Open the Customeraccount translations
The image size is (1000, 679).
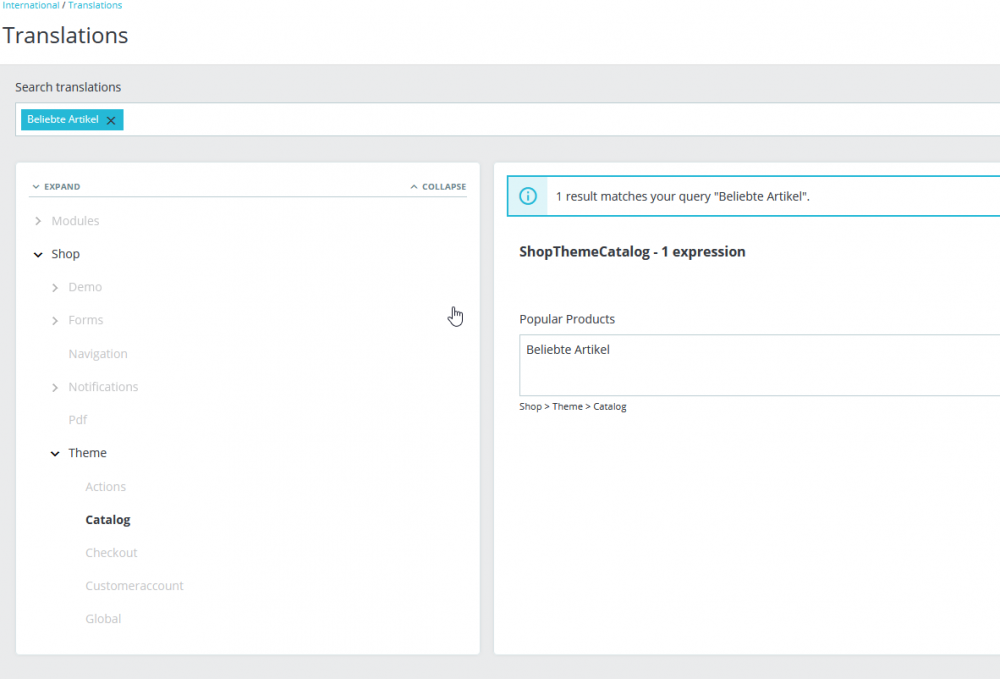click(134, 586)
